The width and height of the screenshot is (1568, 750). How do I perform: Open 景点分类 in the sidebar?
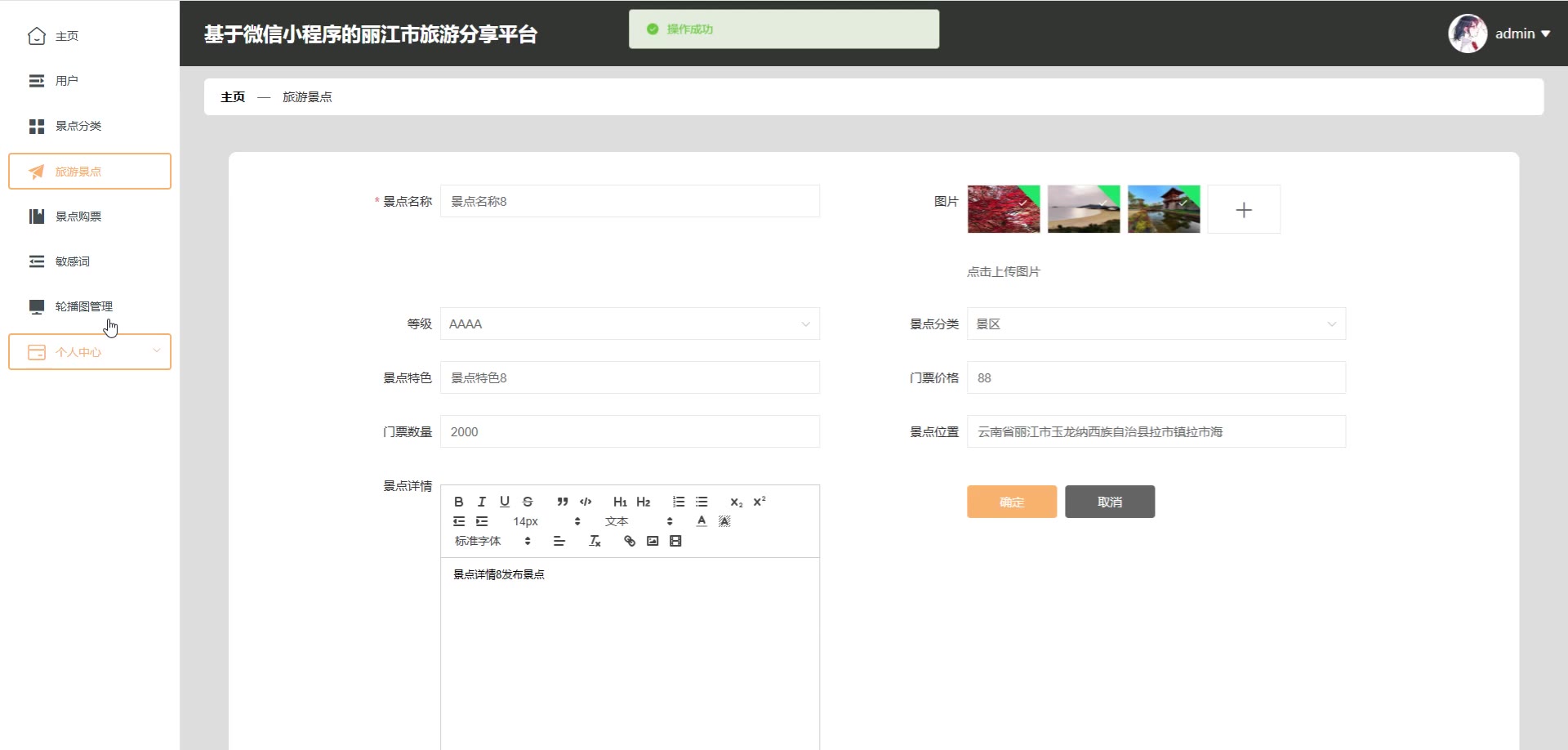[x=90, y=126]
